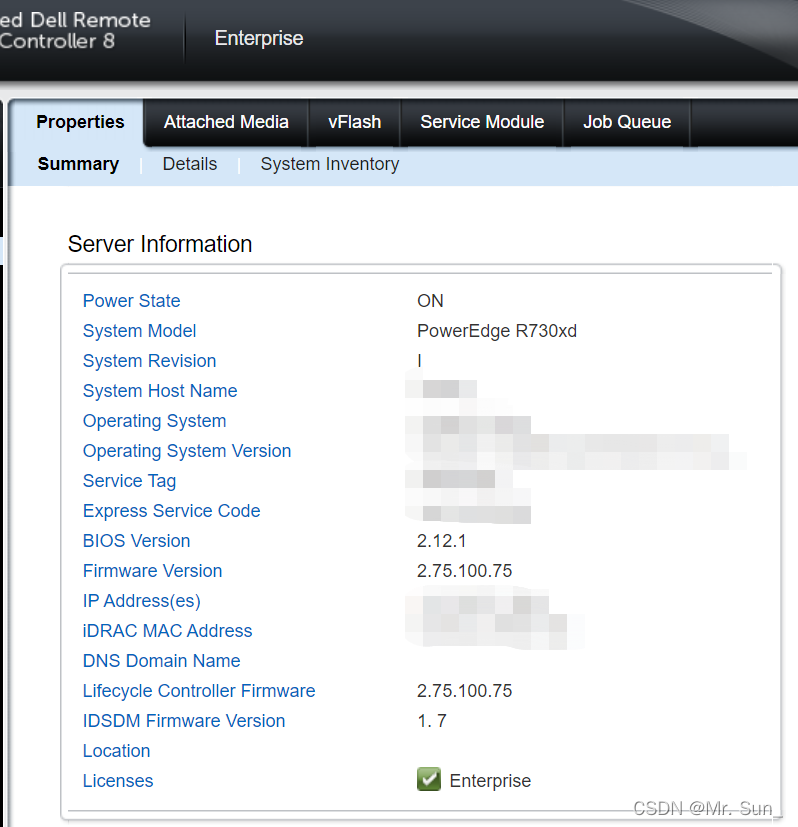Switch to the Attached Media tab
This screenshot has width=798, height=827.
click(226, 122)
